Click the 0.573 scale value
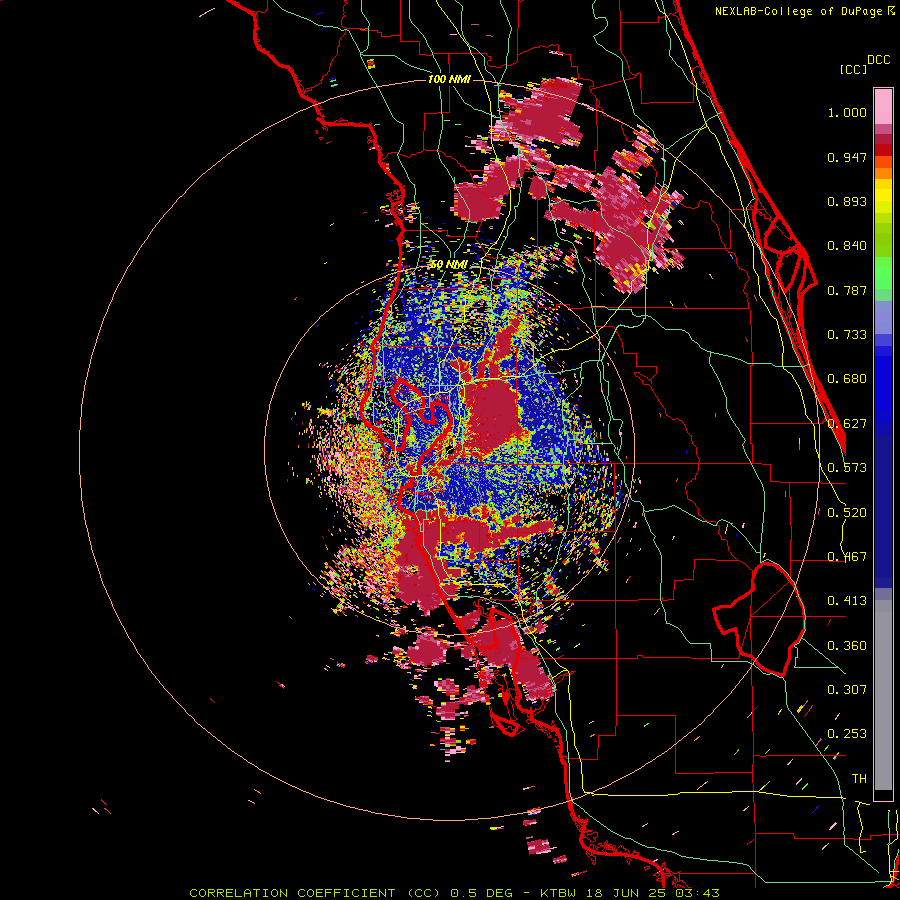Viewport: 900px width, 900px height. [x=847, y=468]
